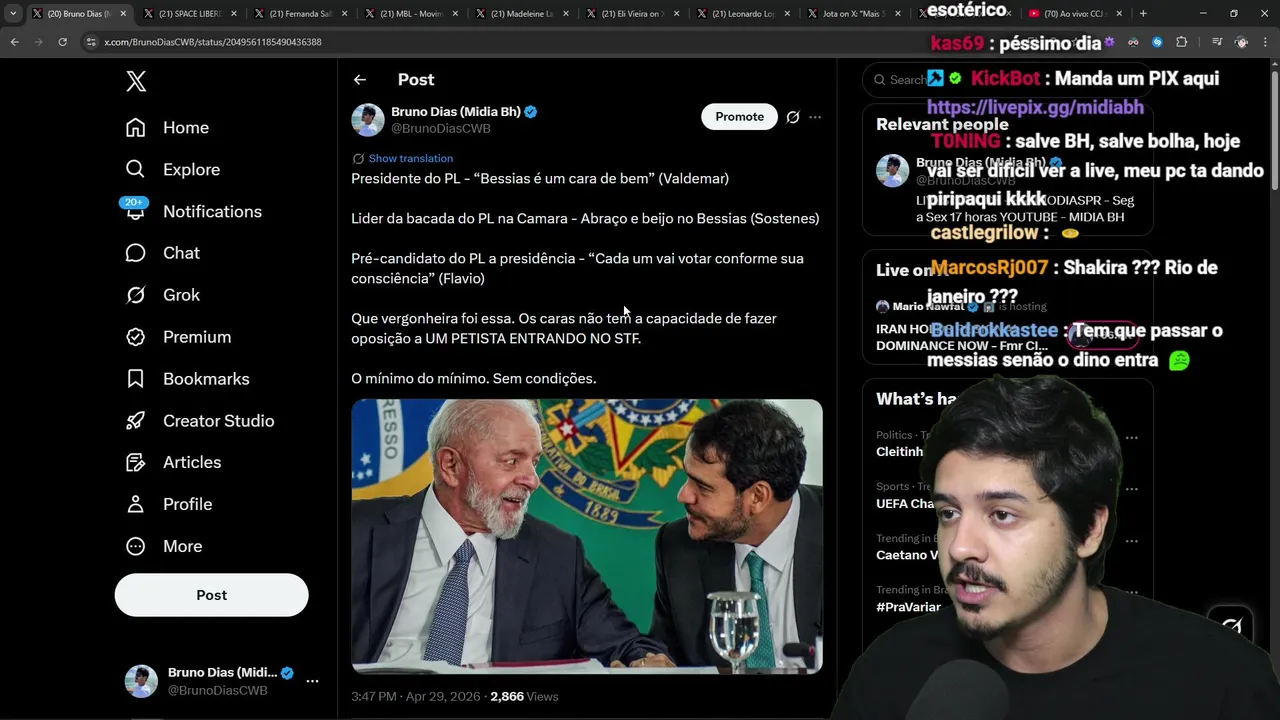The image size is (1280, 720).
Task: Open the floating Grok button at bottom right
Action: tap(1231, 626)
